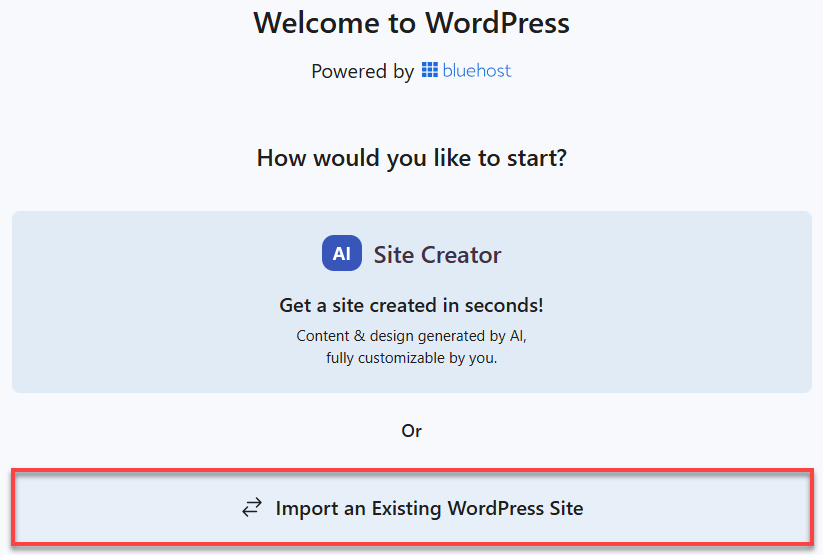The width and height of the screenshot is (823, 555).
Task: Click the 'Site Creator' title text
Action: (437, 255)
